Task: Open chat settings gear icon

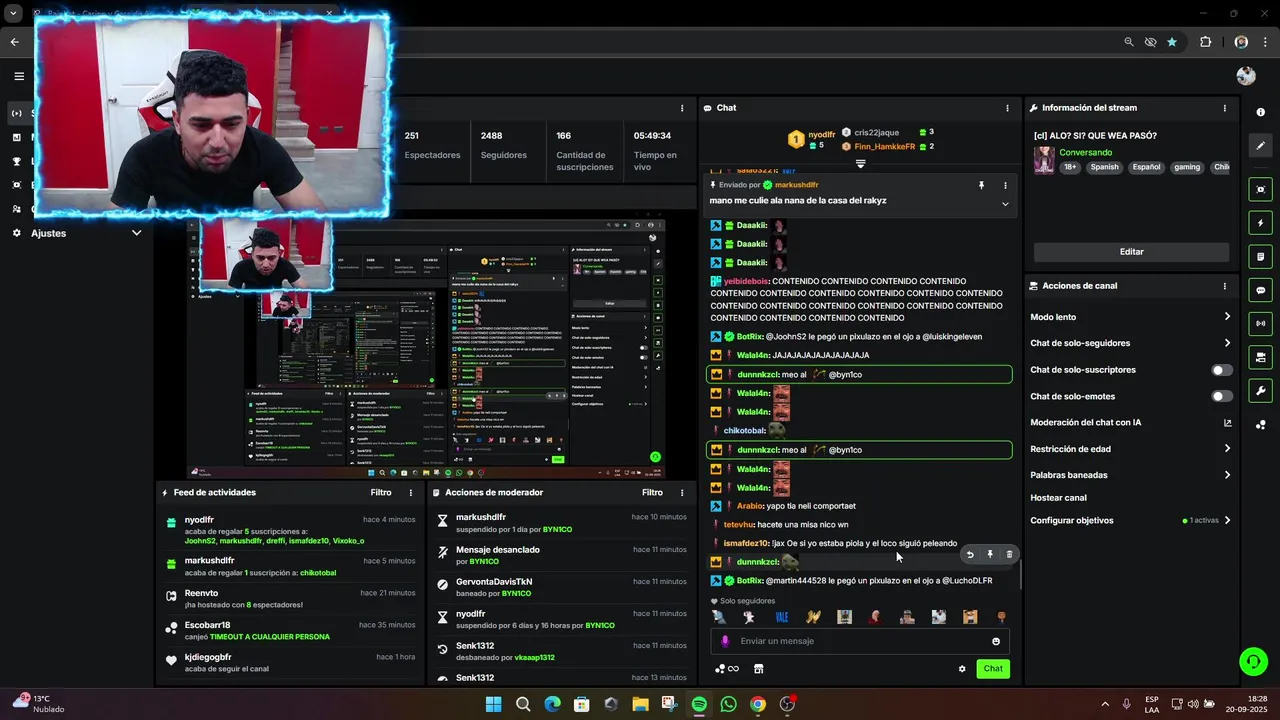Action: [x=962, y=669]
